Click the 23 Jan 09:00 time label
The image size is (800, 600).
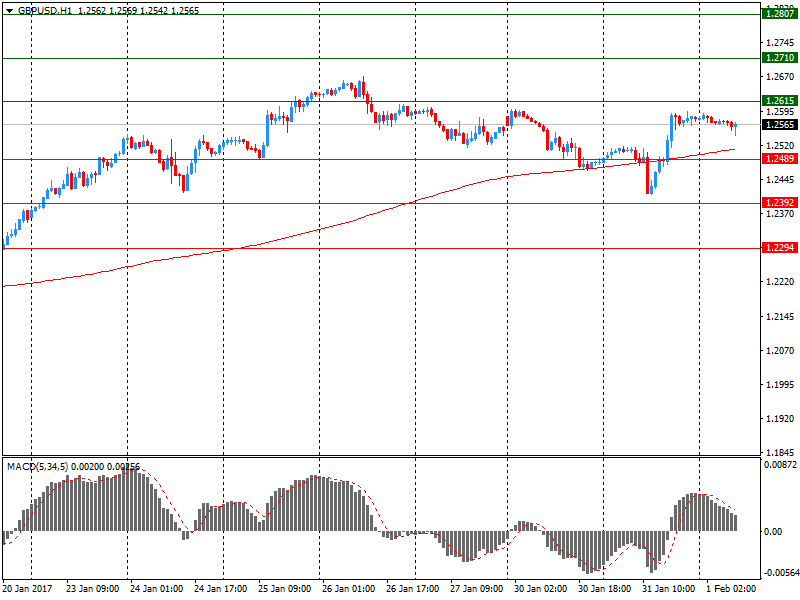click(x=92, y=589)
